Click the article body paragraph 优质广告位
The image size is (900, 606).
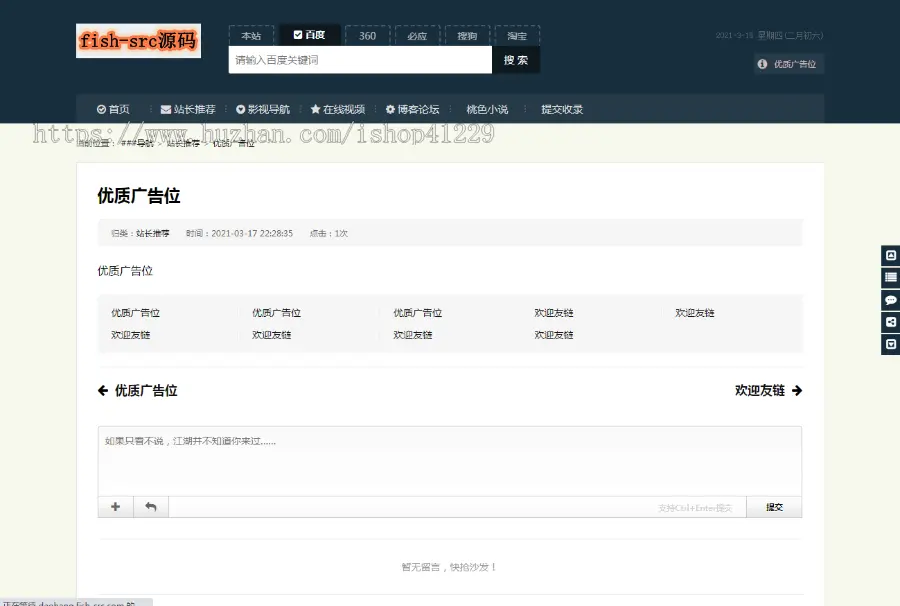click(125, 271)
